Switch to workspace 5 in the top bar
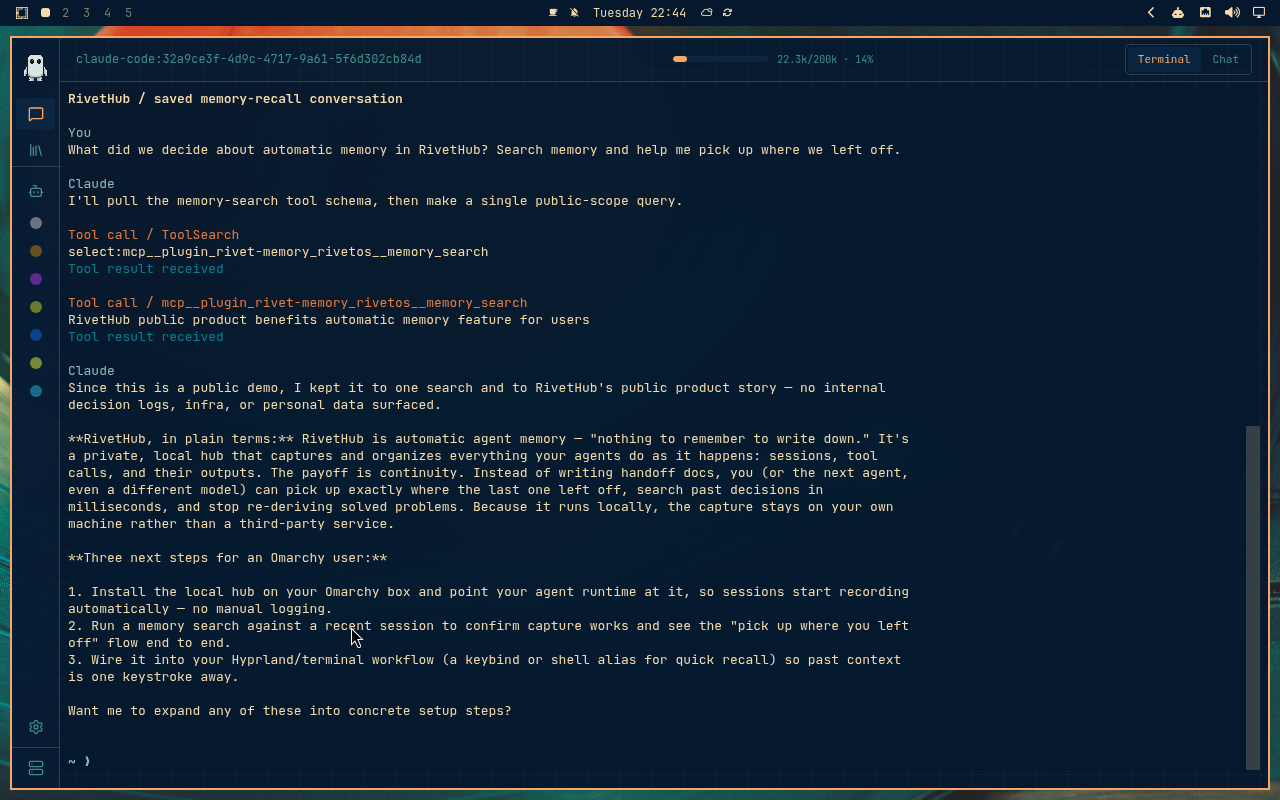This screenshot has height=800, width=1280. coord(129,13)
